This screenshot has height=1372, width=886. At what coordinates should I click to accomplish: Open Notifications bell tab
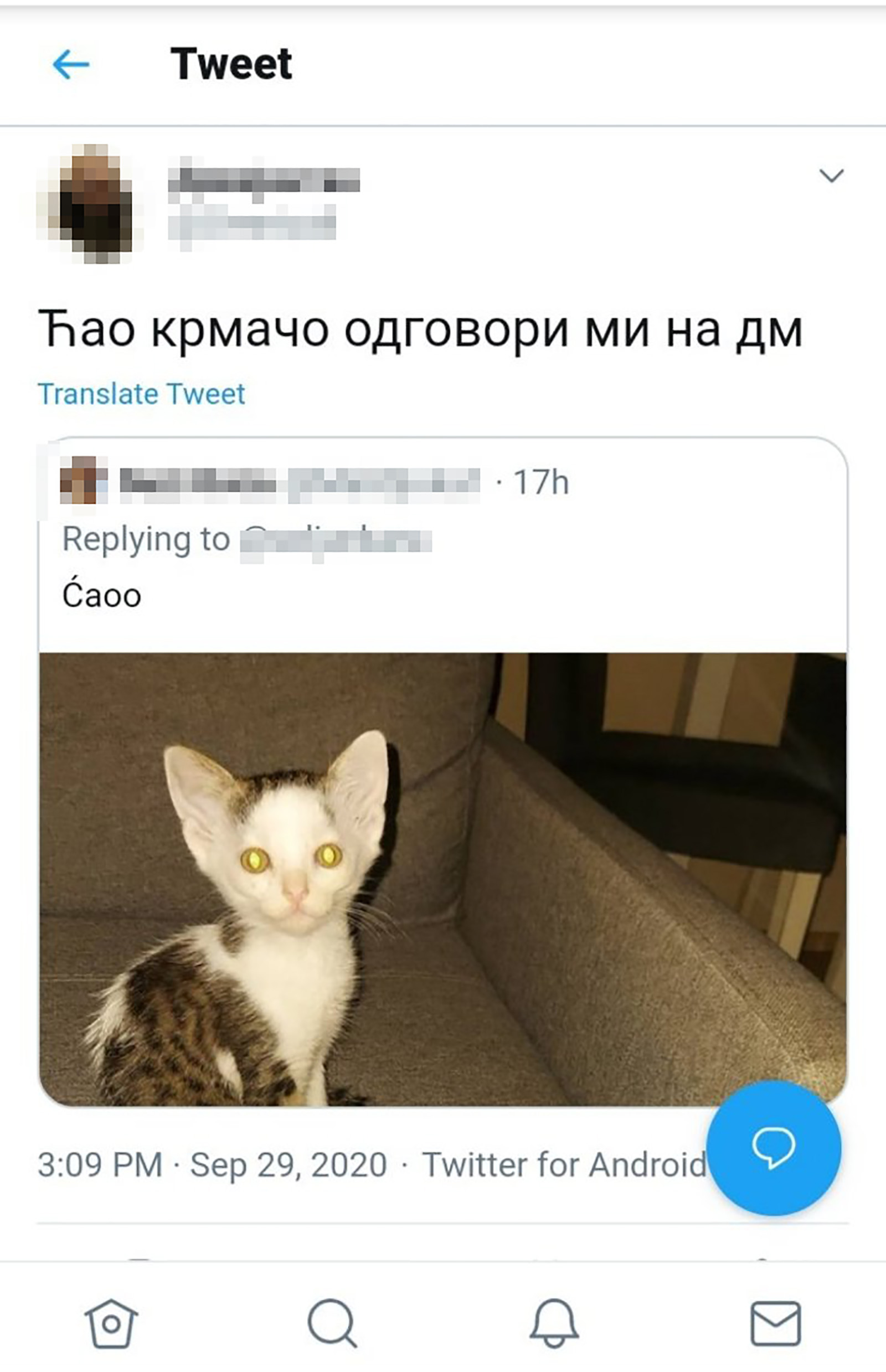(554, 1323)
